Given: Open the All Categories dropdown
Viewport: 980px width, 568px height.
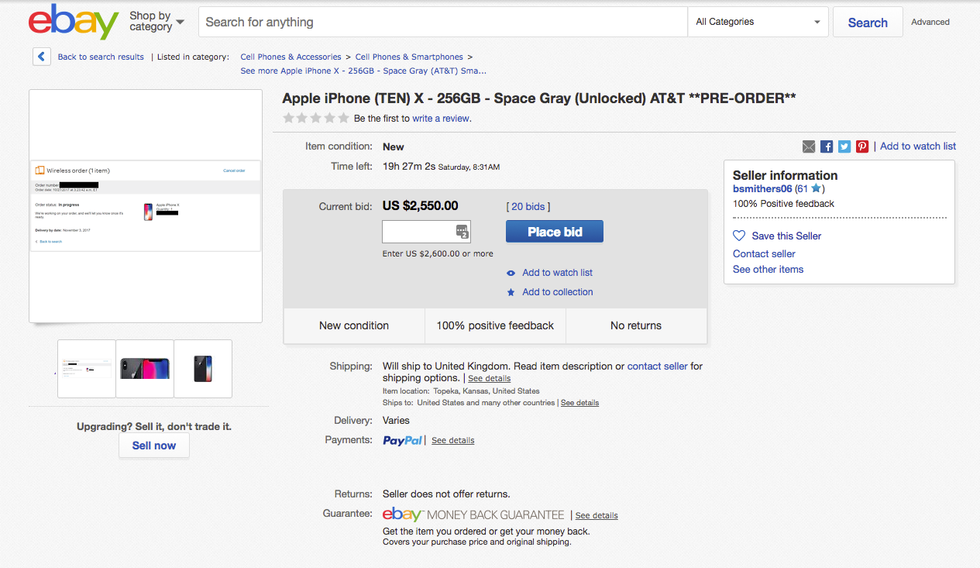Looking at the screenshot, I should pyautogui.click(x=758, y=22).
